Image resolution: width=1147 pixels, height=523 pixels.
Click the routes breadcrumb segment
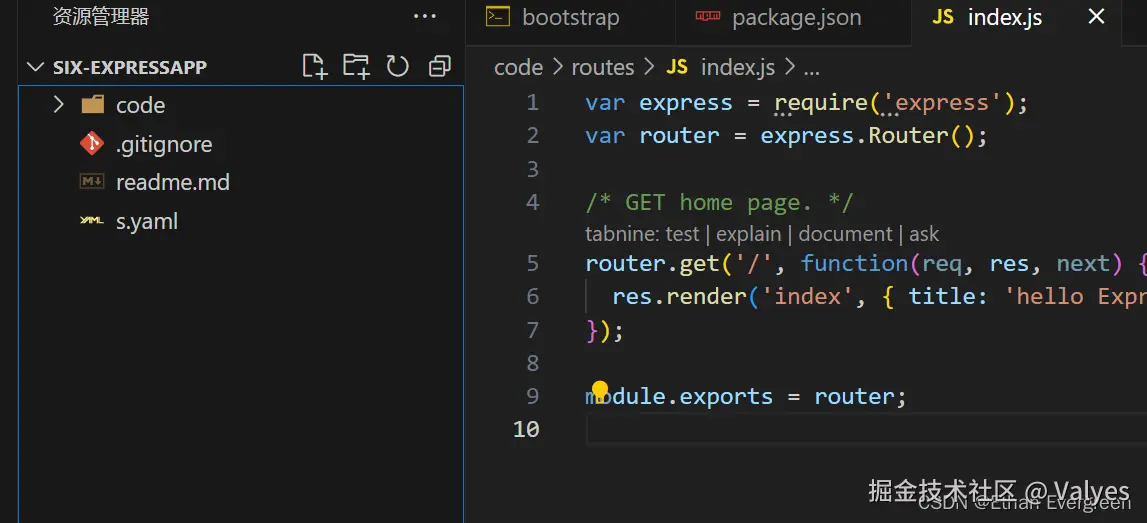603,67
